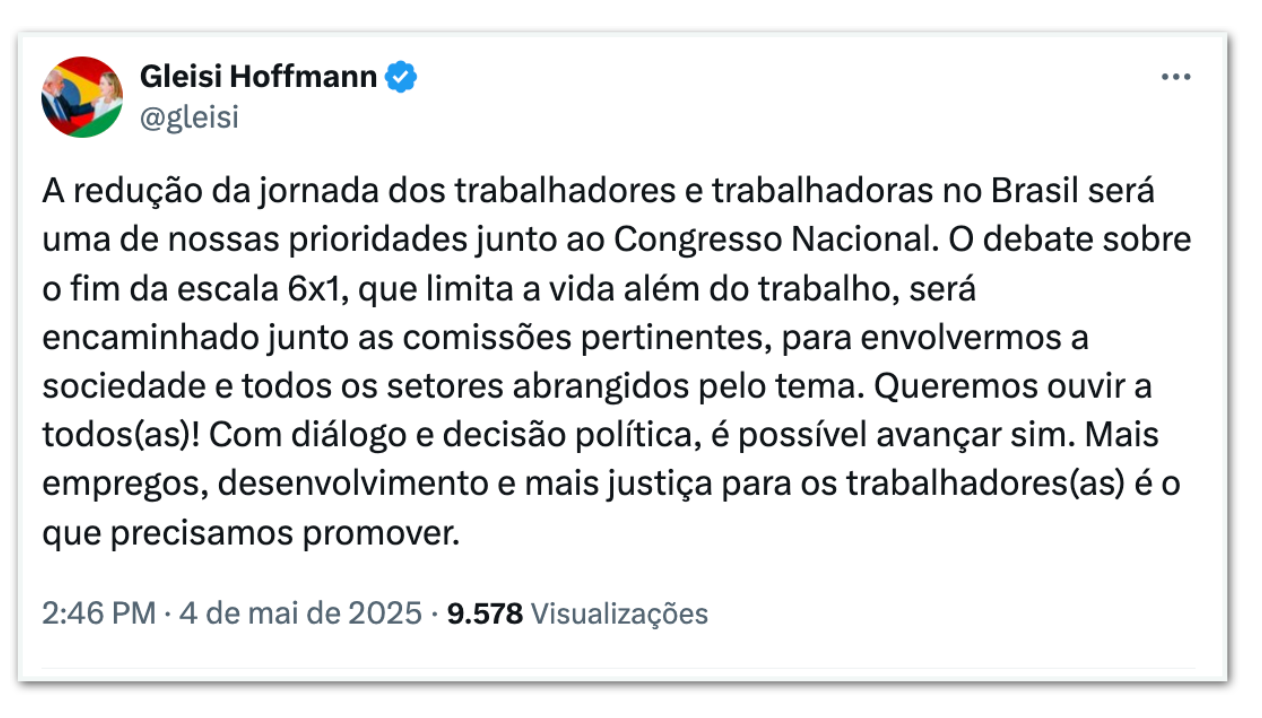The height and width of the screenshot is (718, 1262).
Task: Open the three-dot more options menu
Action: pyautogui.click(x=1175, y=78)
